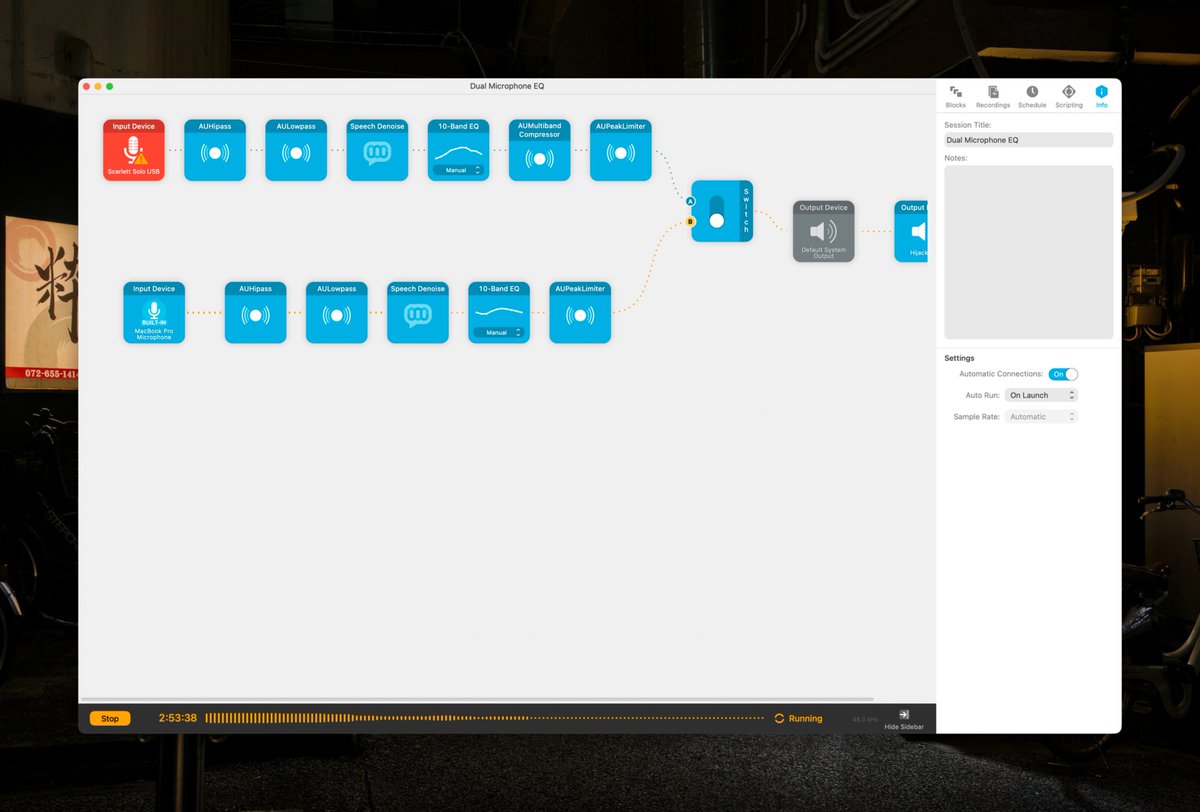This screenshot has width=1200, height=812.
Task: Click the Hide Sidebar icon
Action: point(904,714)
